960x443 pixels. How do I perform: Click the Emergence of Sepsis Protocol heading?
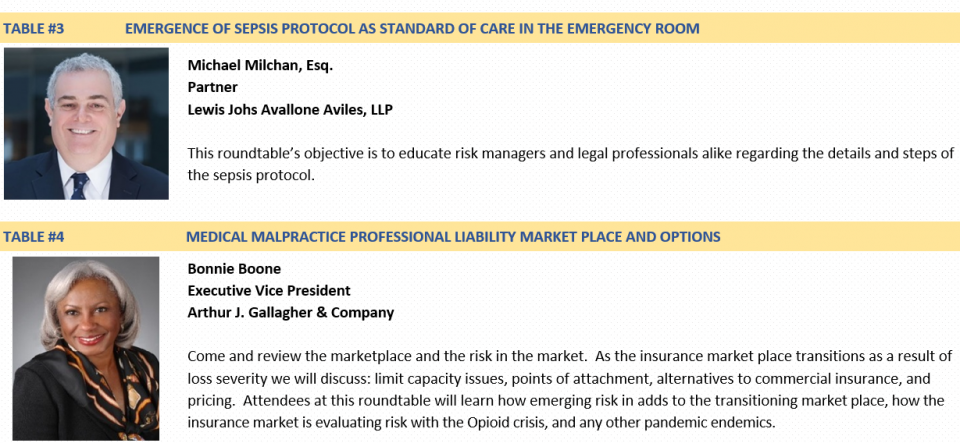point(412,29)
